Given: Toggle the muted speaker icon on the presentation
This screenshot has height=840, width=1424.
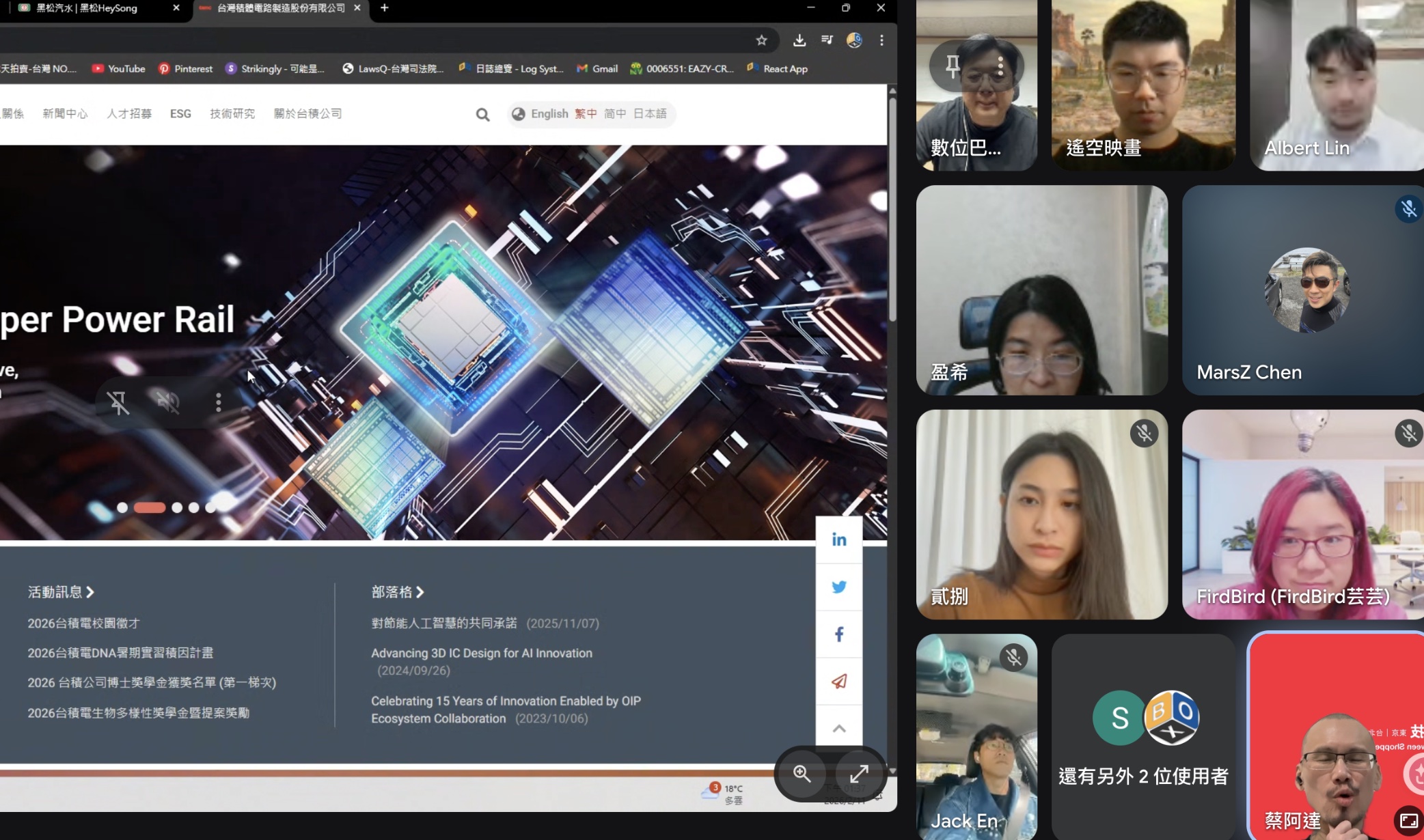Looking at the screenshot, I should click(x=168, y=402).
